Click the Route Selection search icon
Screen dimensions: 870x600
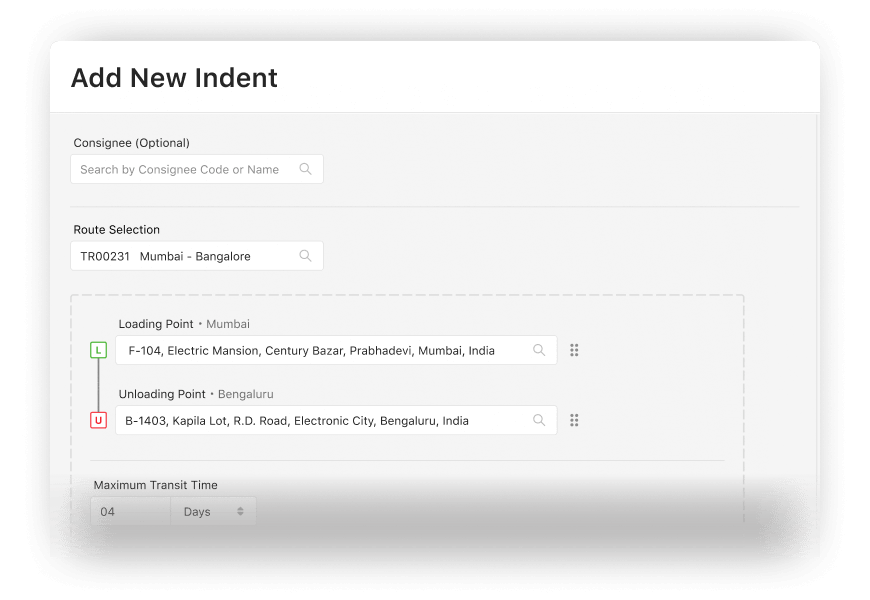(x=305, y=255)
